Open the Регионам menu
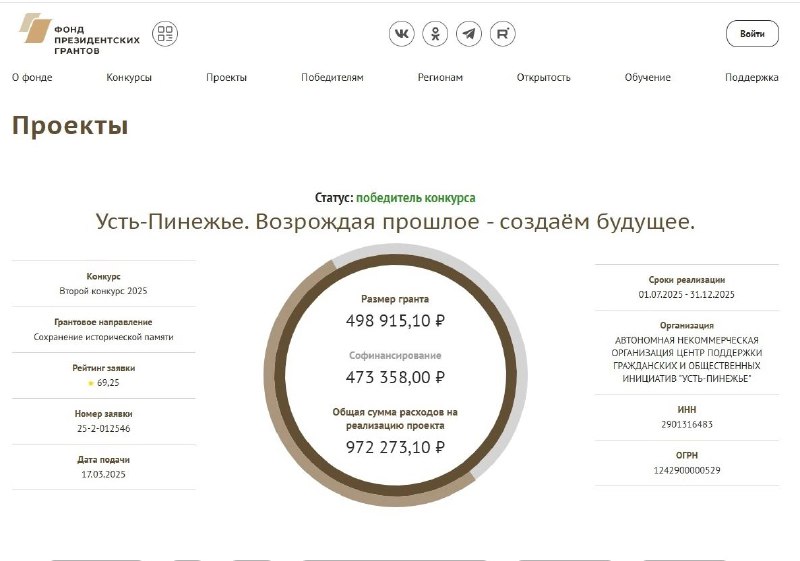The width and height of the screenshot is (800, 561). (440, 78)
